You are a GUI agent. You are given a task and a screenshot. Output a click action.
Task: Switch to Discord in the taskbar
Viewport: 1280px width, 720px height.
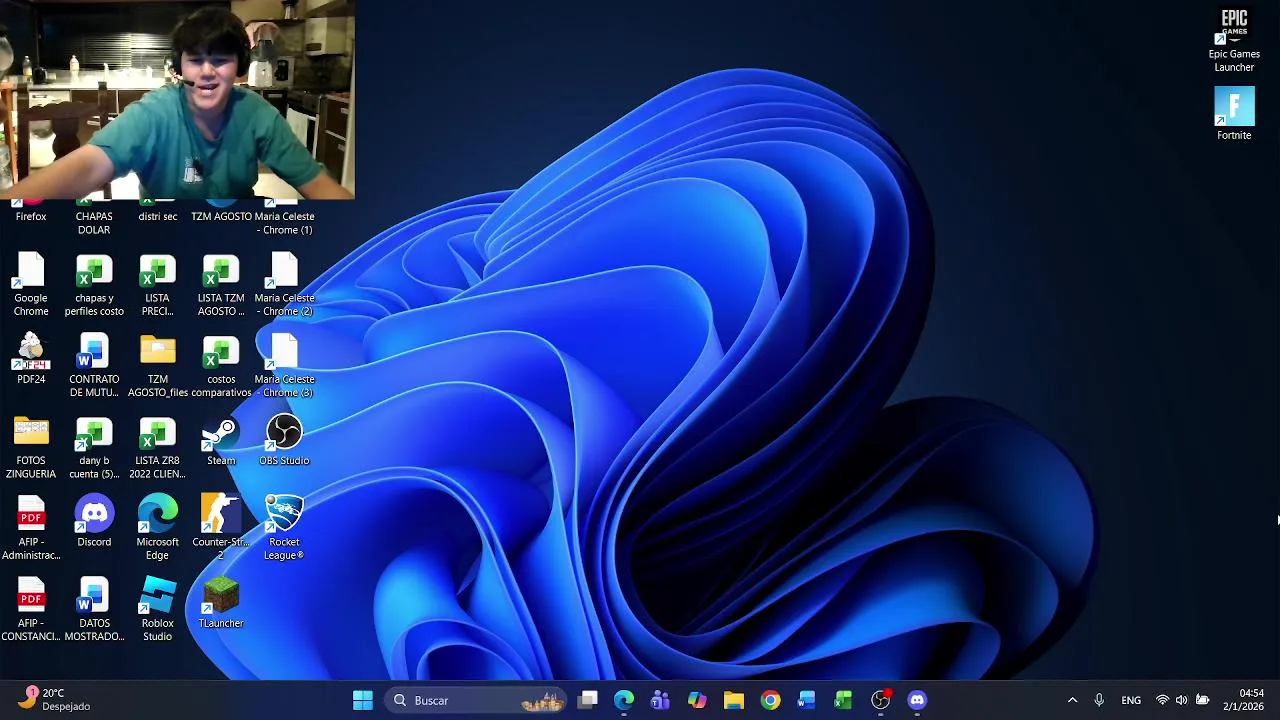tap(917, 700)
